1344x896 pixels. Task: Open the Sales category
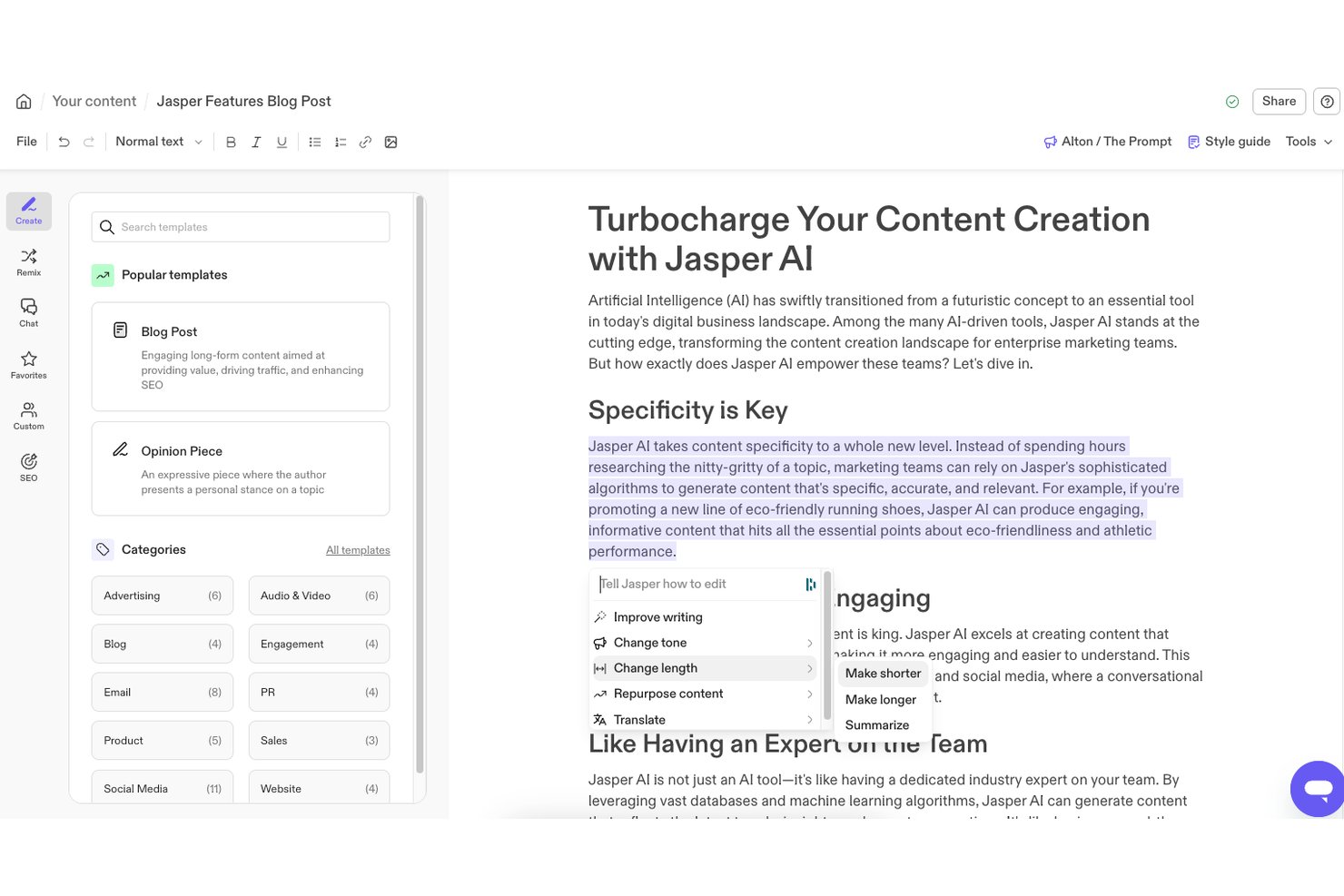(x=320, y=740)
